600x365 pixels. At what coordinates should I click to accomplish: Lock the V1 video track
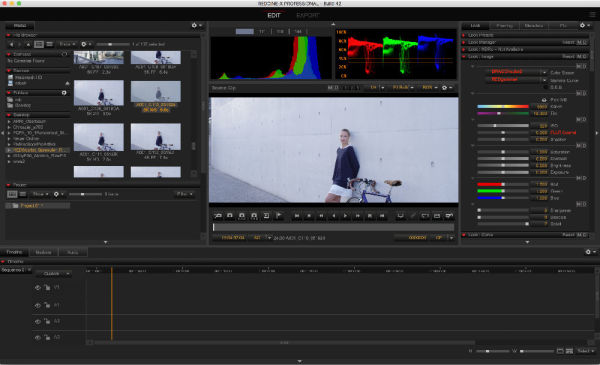tap(47, 287)
